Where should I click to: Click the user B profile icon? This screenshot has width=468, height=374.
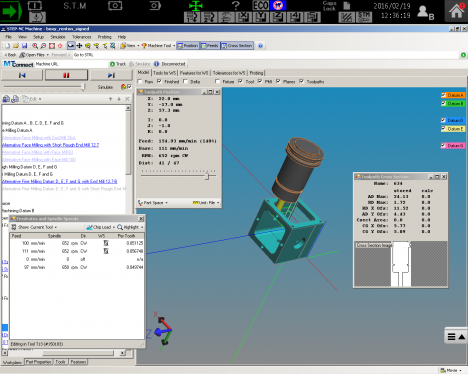(x=425, y=12)
